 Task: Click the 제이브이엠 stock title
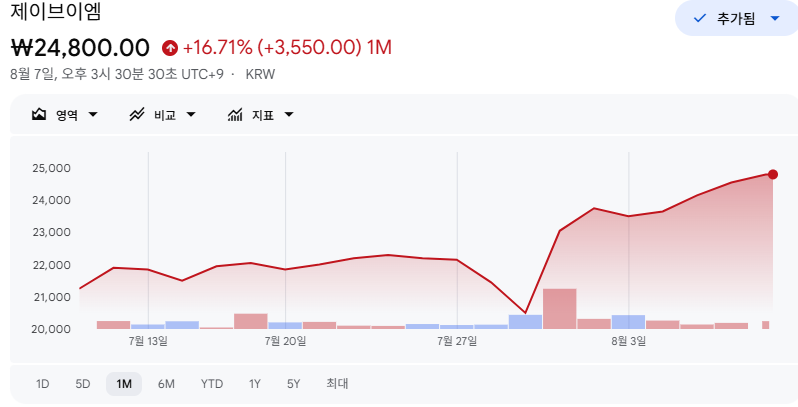click(x=56, y=11)
